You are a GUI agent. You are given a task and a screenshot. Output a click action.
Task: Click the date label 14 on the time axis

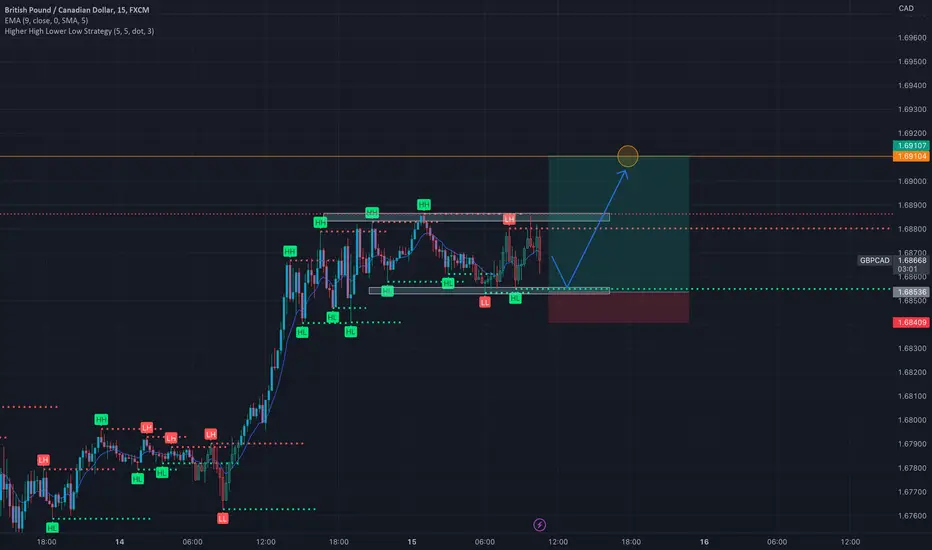pyautogui.click(x=119, y=542)
